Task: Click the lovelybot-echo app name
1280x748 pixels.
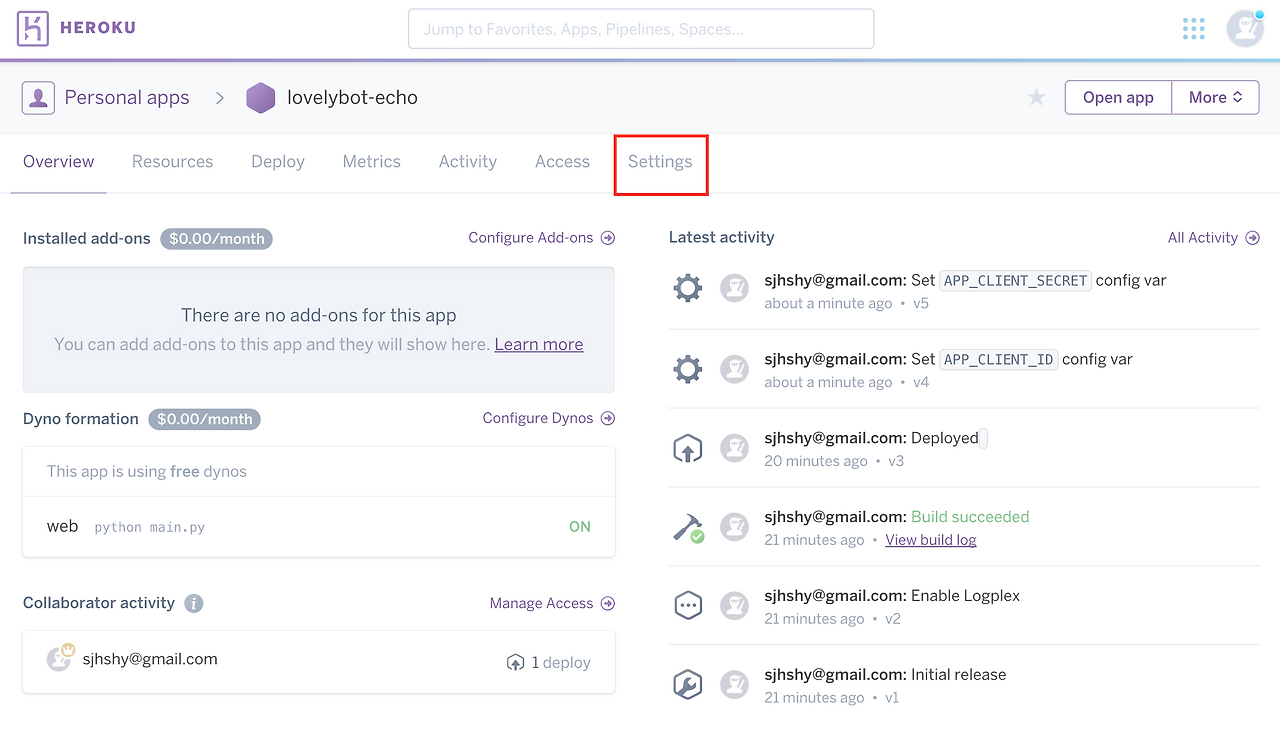Action: (352, 98)
